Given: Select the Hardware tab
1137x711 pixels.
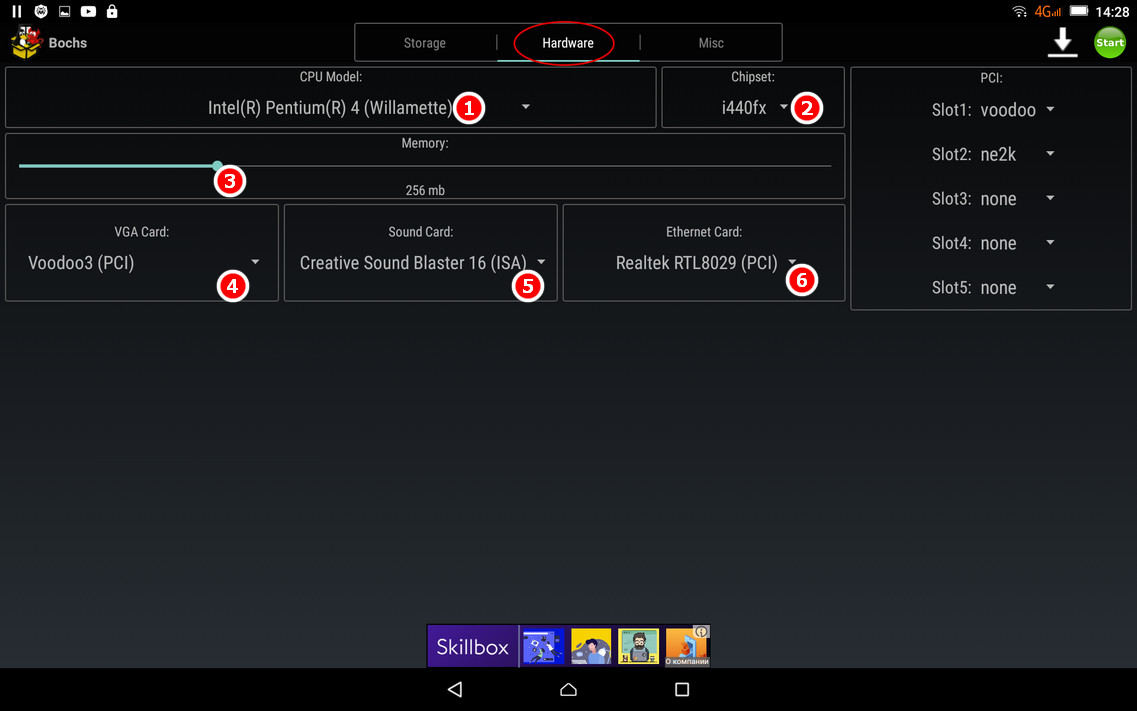Looking at the screenshot, I should [568, 43].
